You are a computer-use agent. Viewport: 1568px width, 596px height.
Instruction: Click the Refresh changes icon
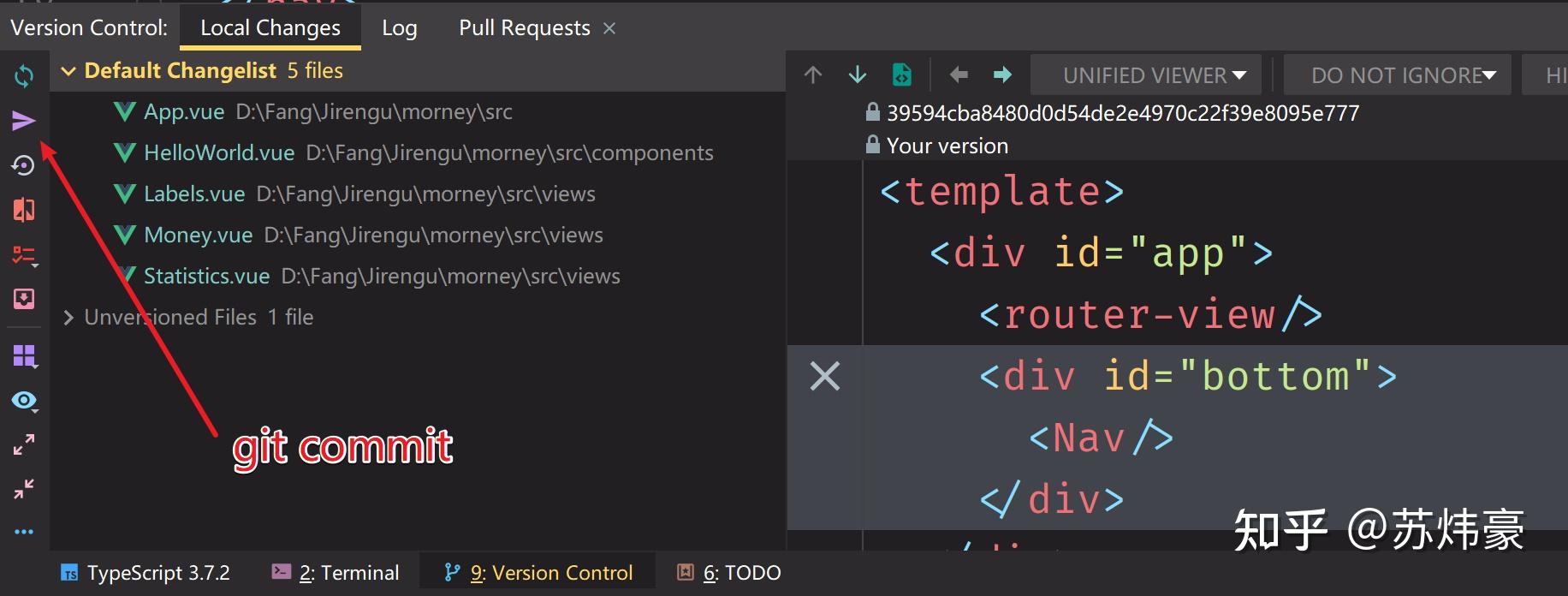[x=24, y=76]
